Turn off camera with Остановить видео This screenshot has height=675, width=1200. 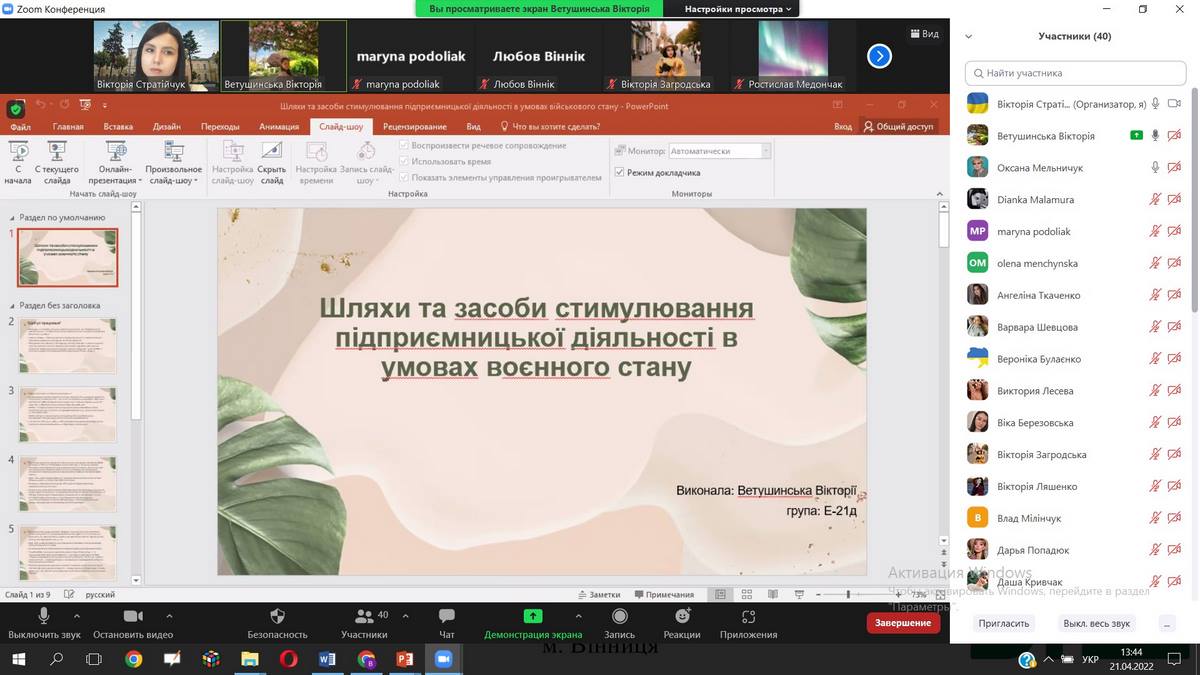coord(132,617)
